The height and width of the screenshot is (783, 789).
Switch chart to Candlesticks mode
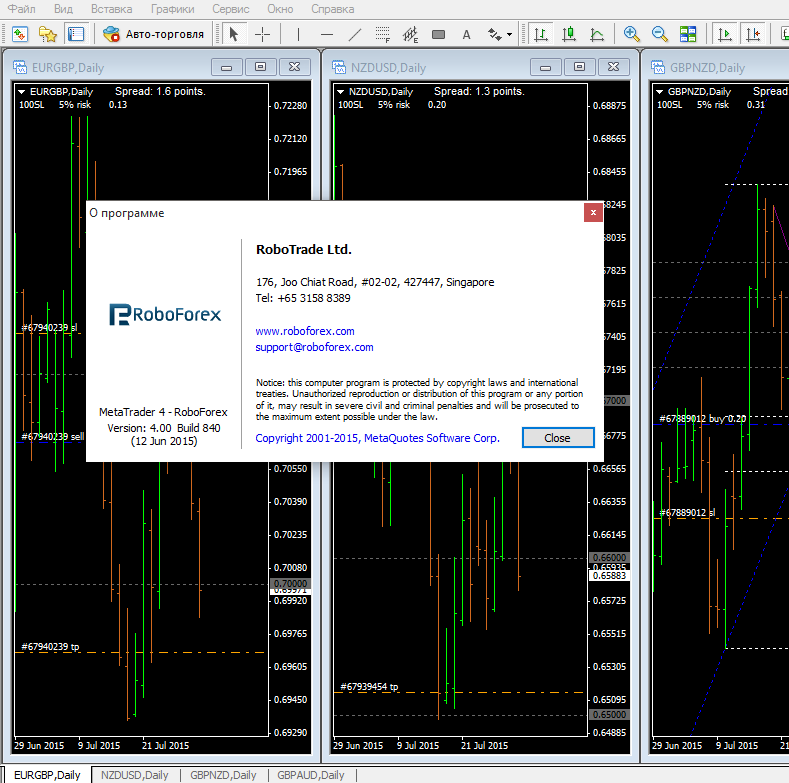coord(569,34)
